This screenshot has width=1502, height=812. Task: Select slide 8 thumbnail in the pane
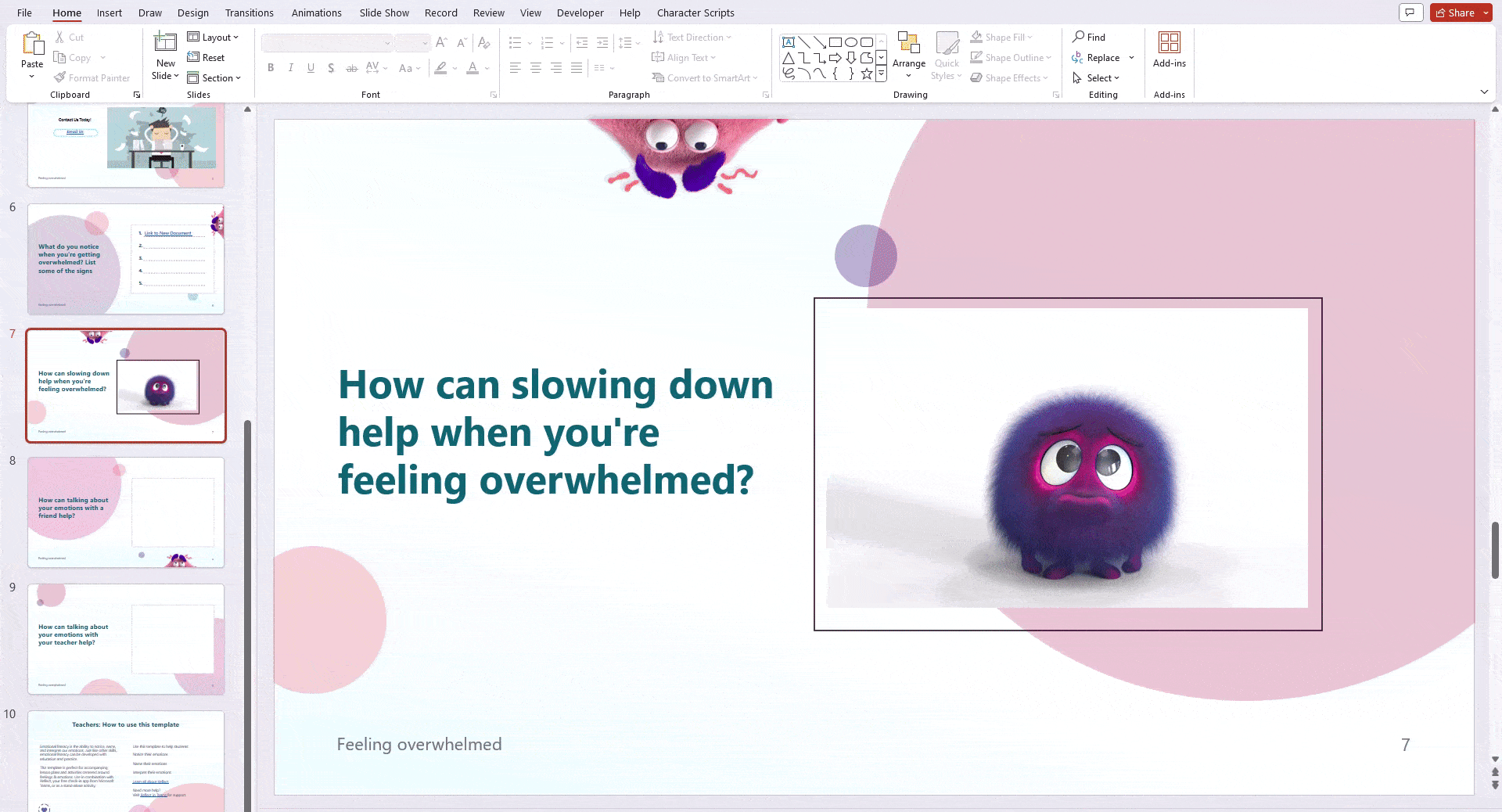125,512
